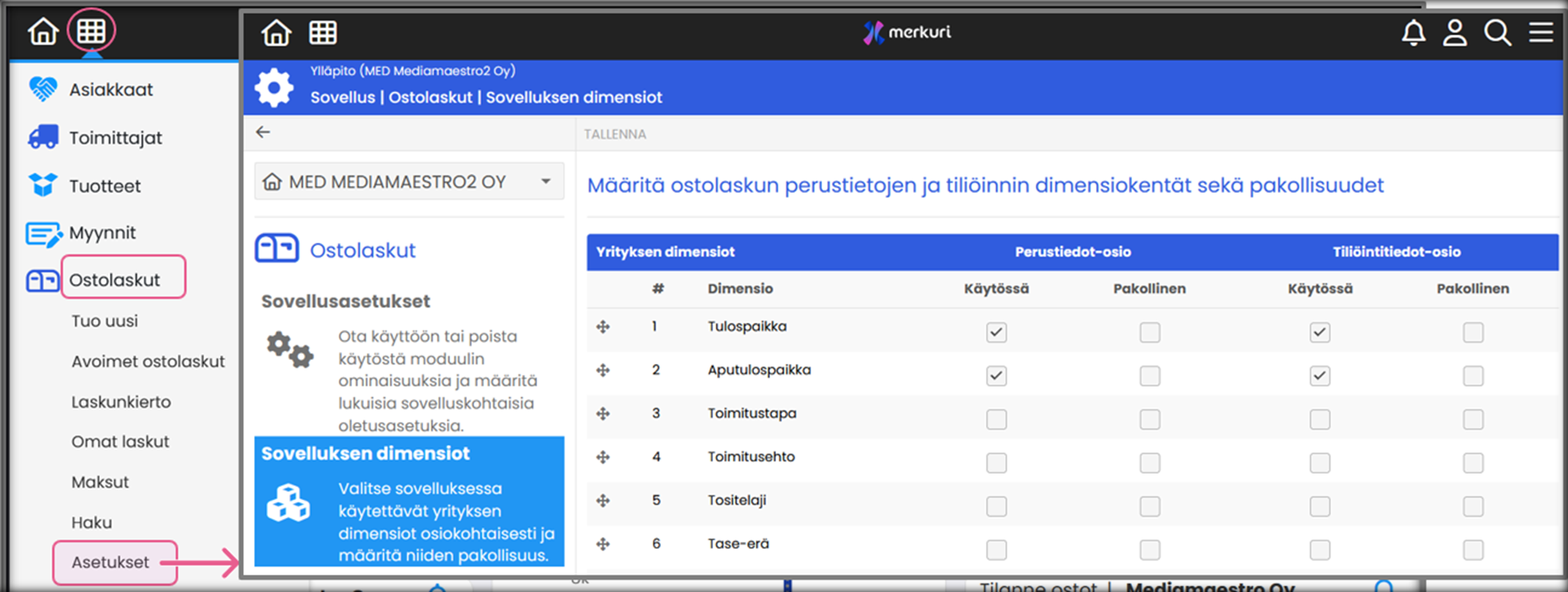The width and height of the screenshot is (1568, 592).
Task: Open the user profile icon
Action: click(x=1455, y=33)
